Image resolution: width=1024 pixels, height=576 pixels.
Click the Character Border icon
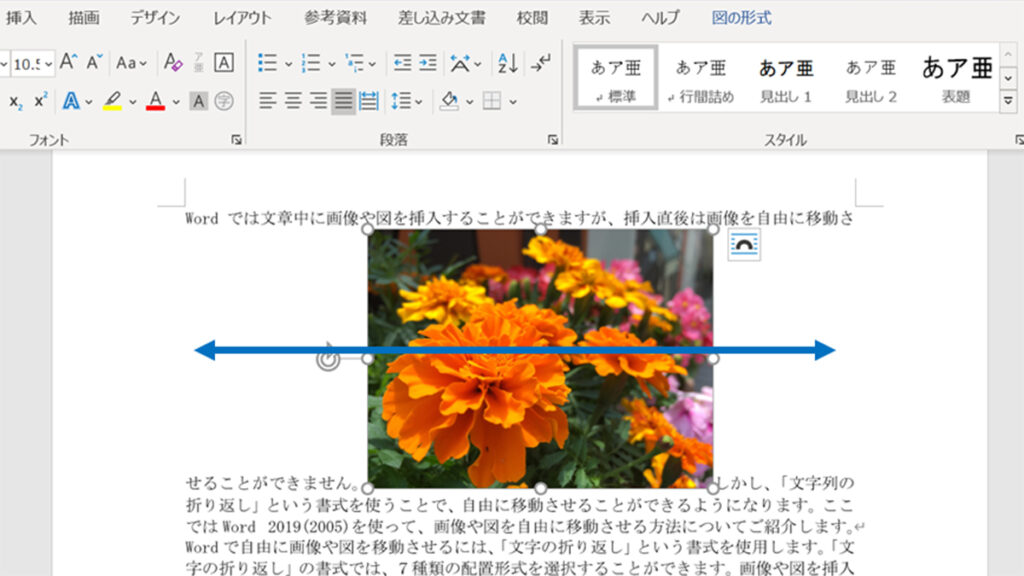(x=224, y=63)
